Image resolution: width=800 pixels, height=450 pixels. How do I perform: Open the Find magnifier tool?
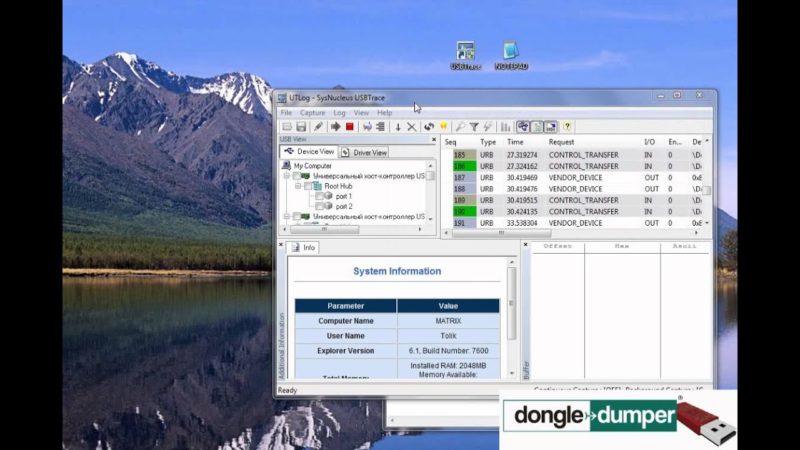(460, 127)
